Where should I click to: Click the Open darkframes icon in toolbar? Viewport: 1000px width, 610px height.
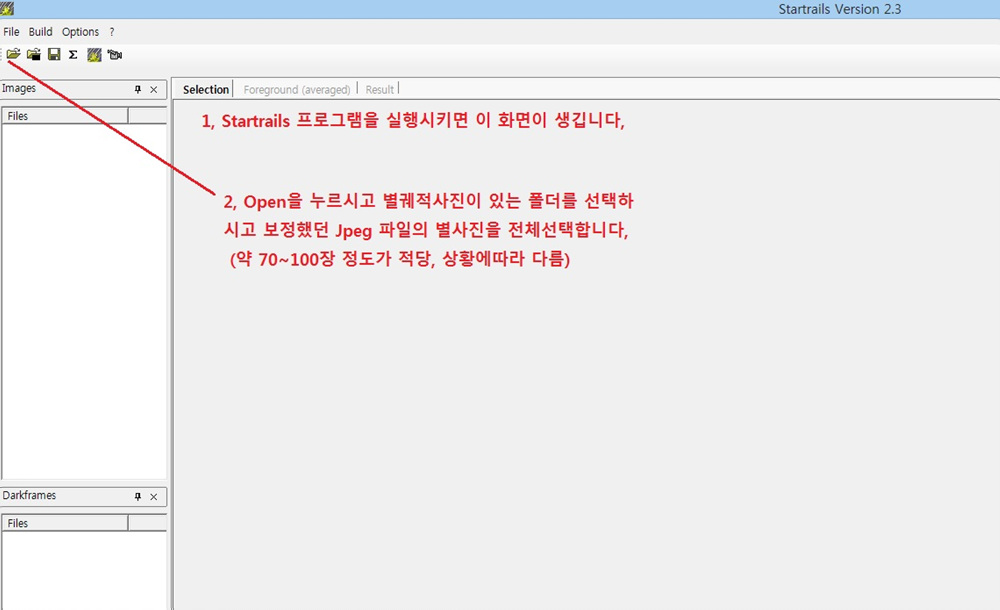[x=34, y=54]
